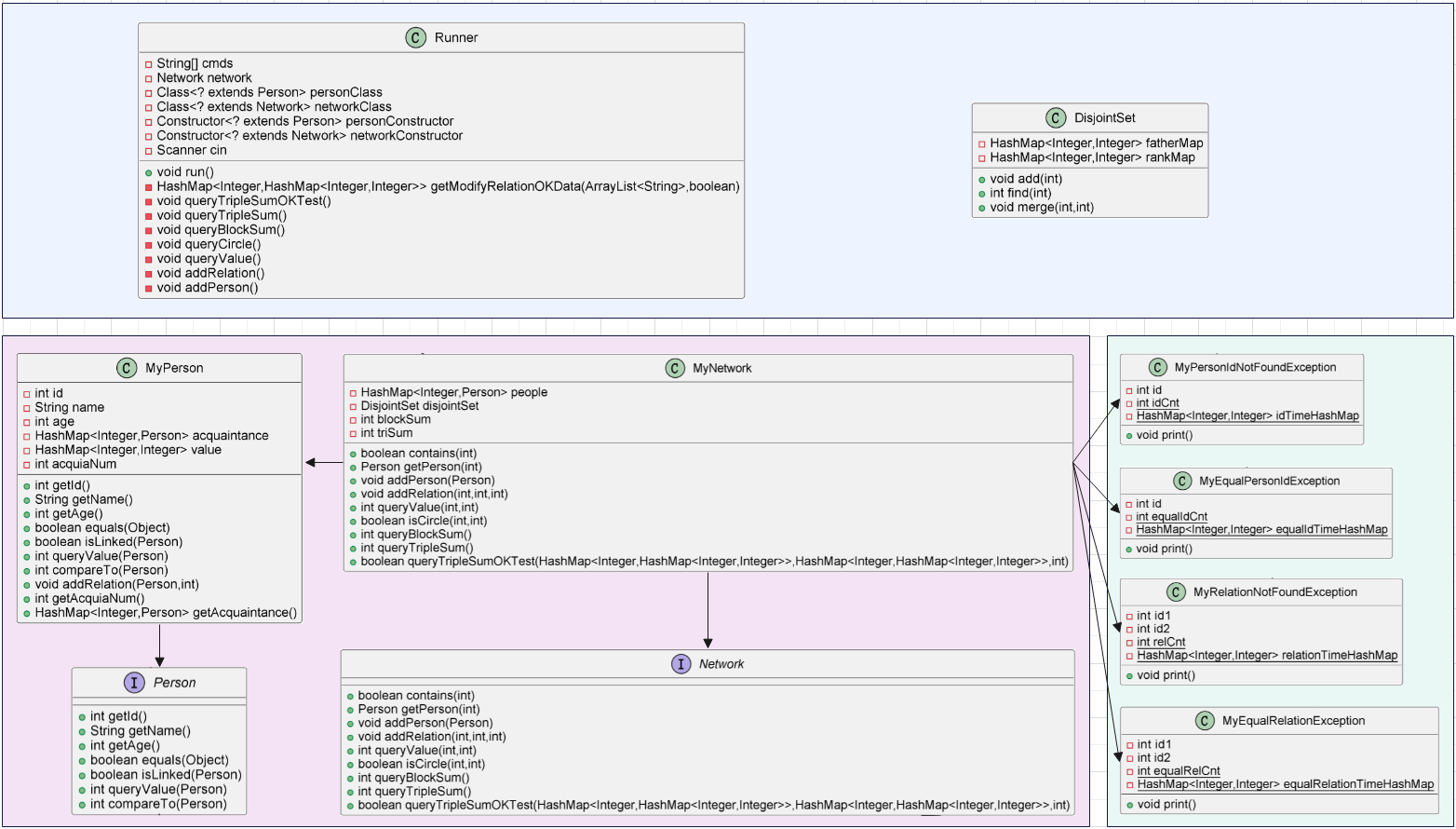This screenshot has width=1456, height=829.
Task: Click the MyRelationNotFoundException class icon
Action: pos(1176,592)
